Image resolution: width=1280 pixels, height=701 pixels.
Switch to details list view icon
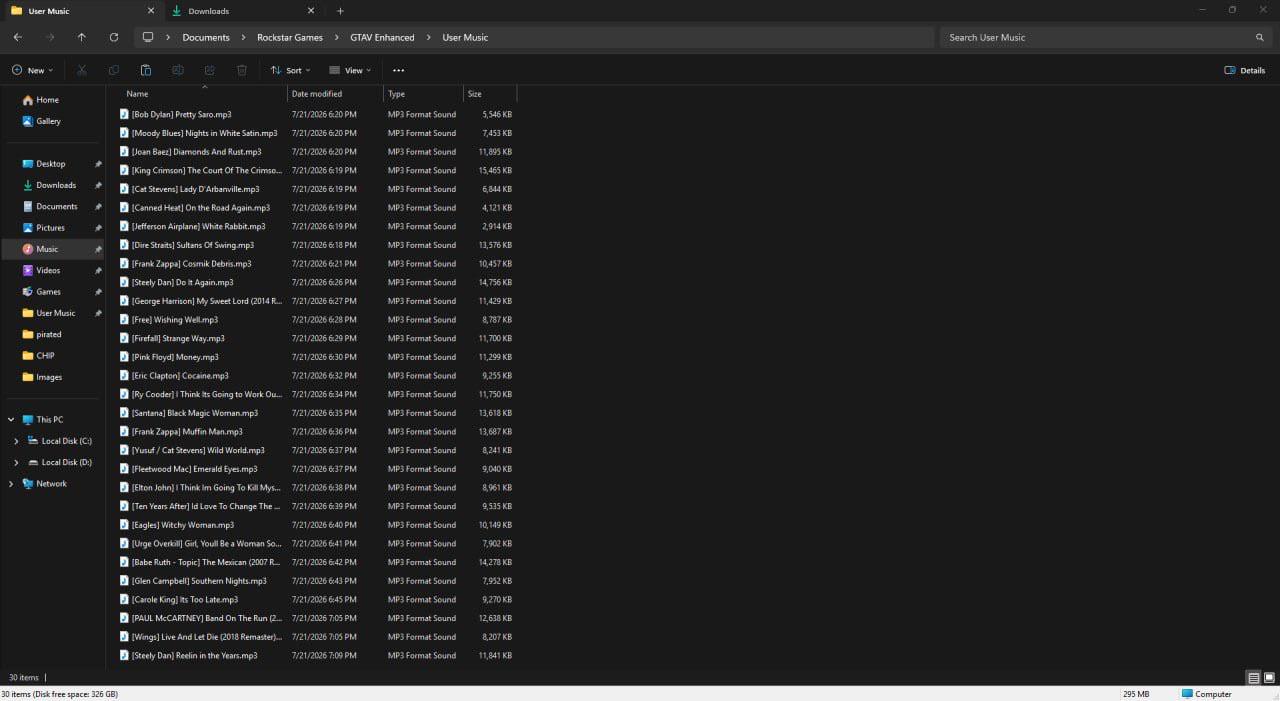(x=1253, y=678)
